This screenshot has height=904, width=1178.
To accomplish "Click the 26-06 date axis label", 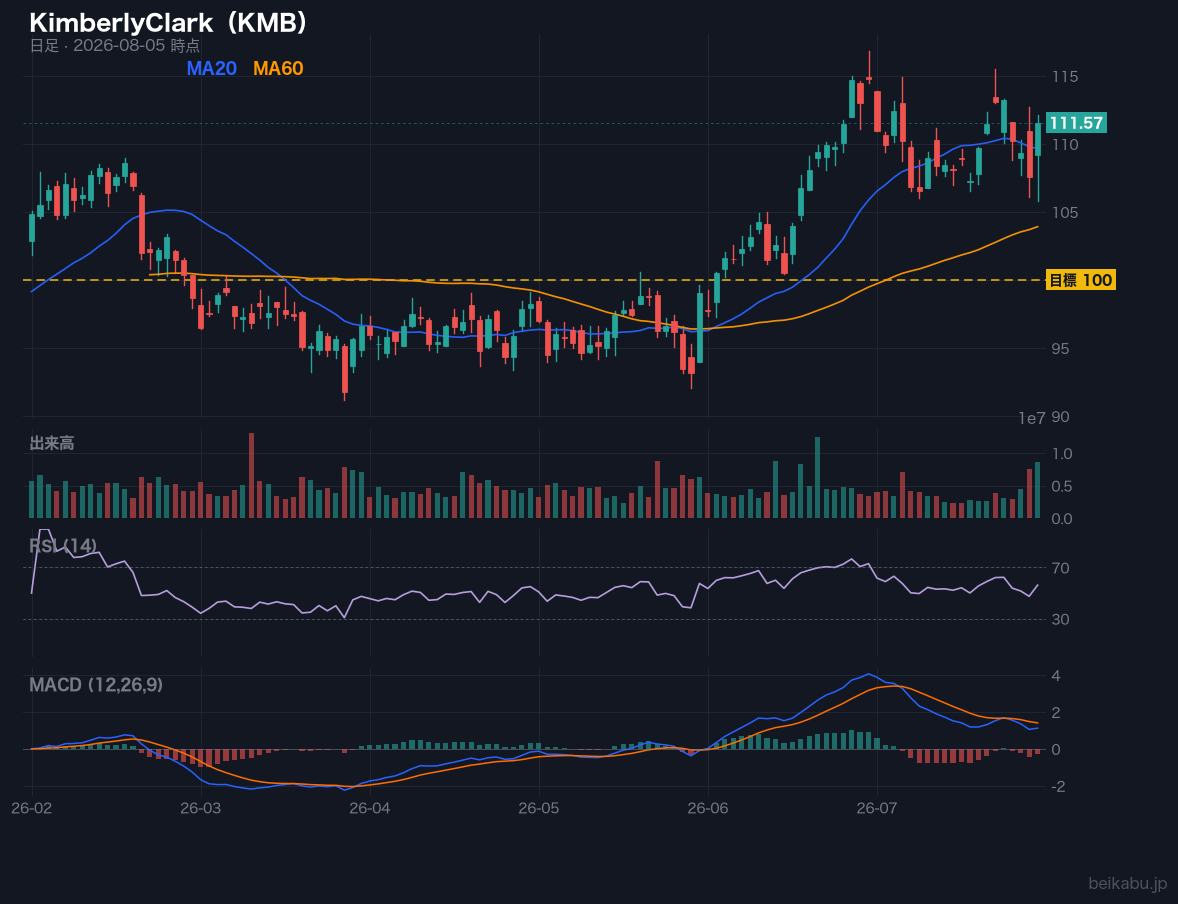I will tap(708, 808).
